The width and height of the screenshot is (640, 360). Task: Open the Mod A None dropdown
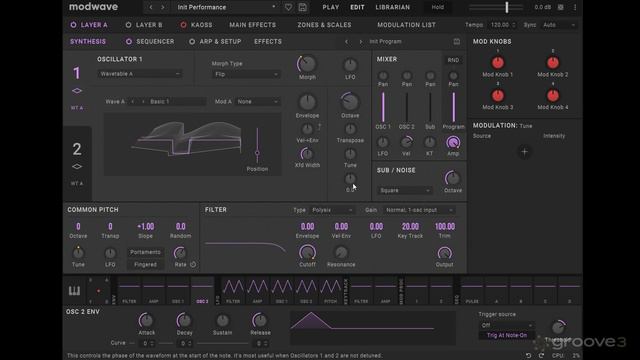point(258,102)
